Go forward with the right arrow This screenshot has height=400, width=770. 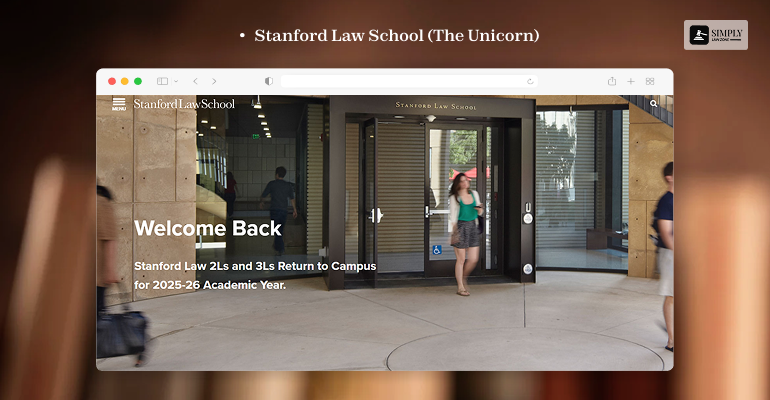tap(214, 81)
